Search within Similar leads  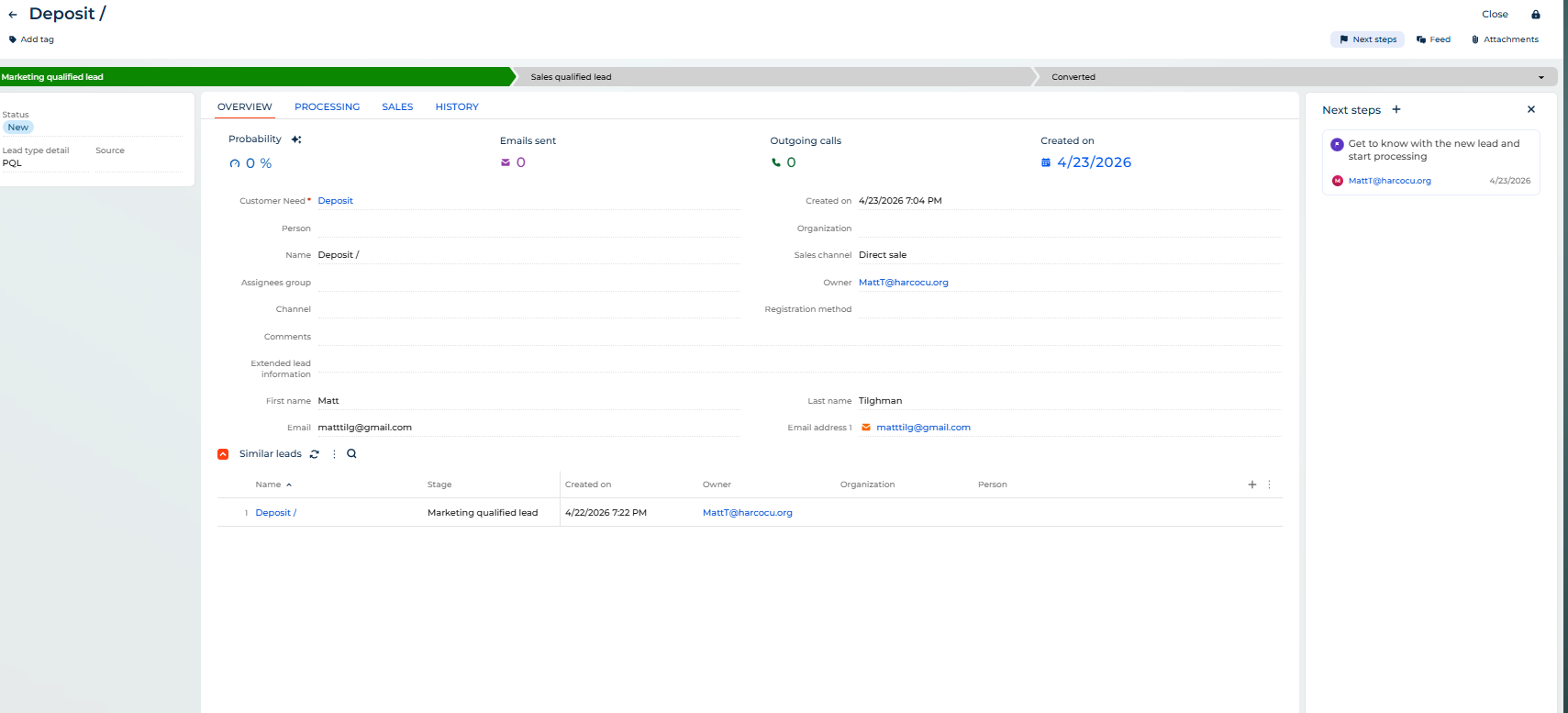point(351,454)
